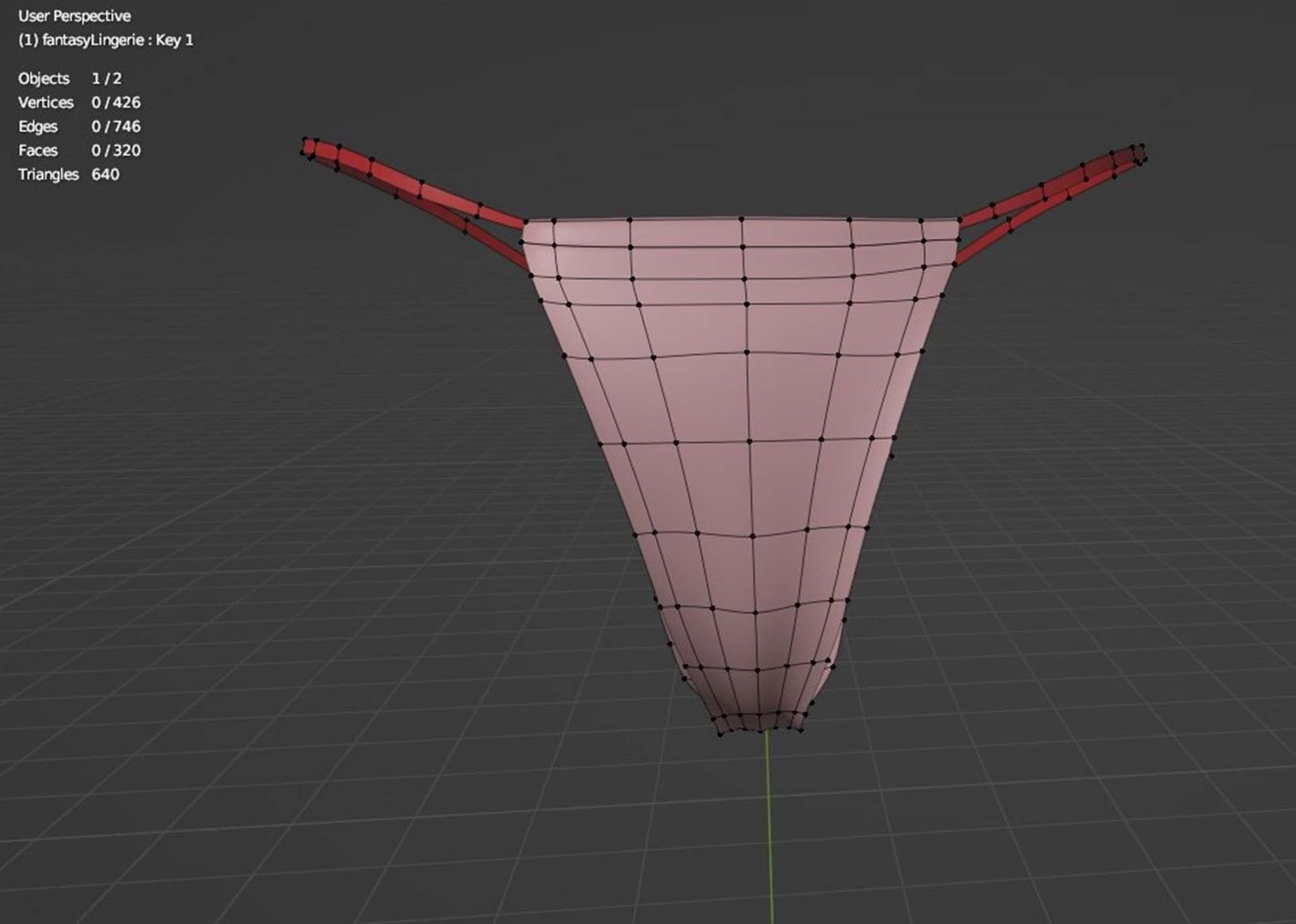Click the 'fantasyLingerie : Key 1' object label

pos(106,40)
